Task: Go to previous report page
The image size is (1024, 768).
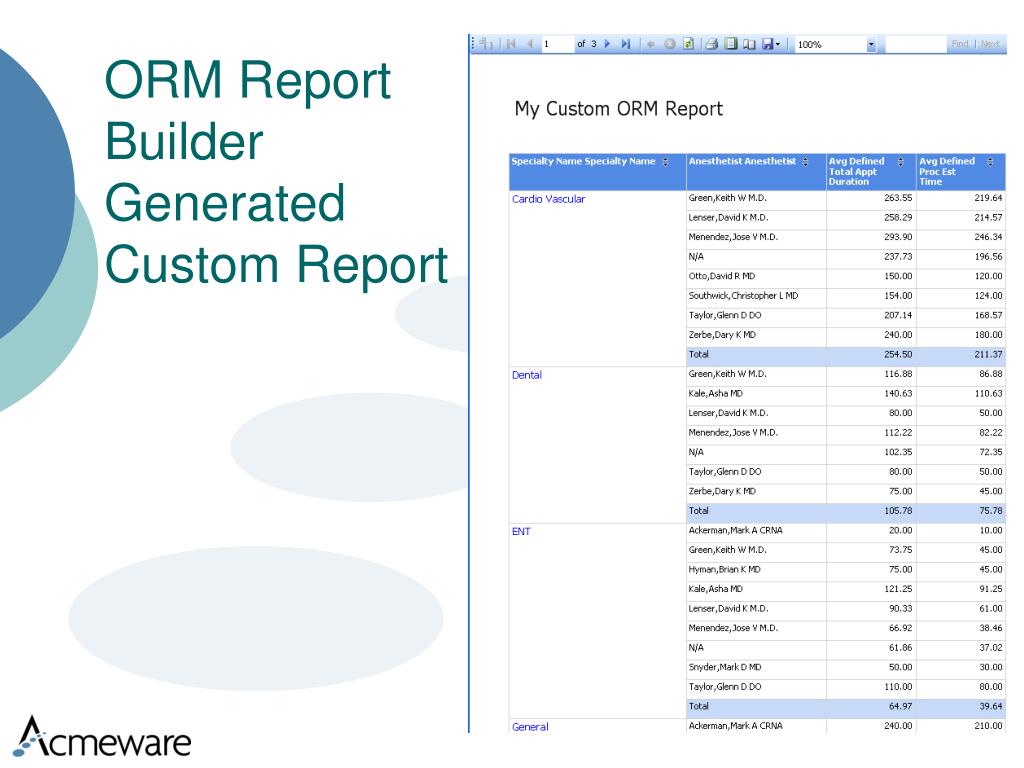Action: point(530,44)
